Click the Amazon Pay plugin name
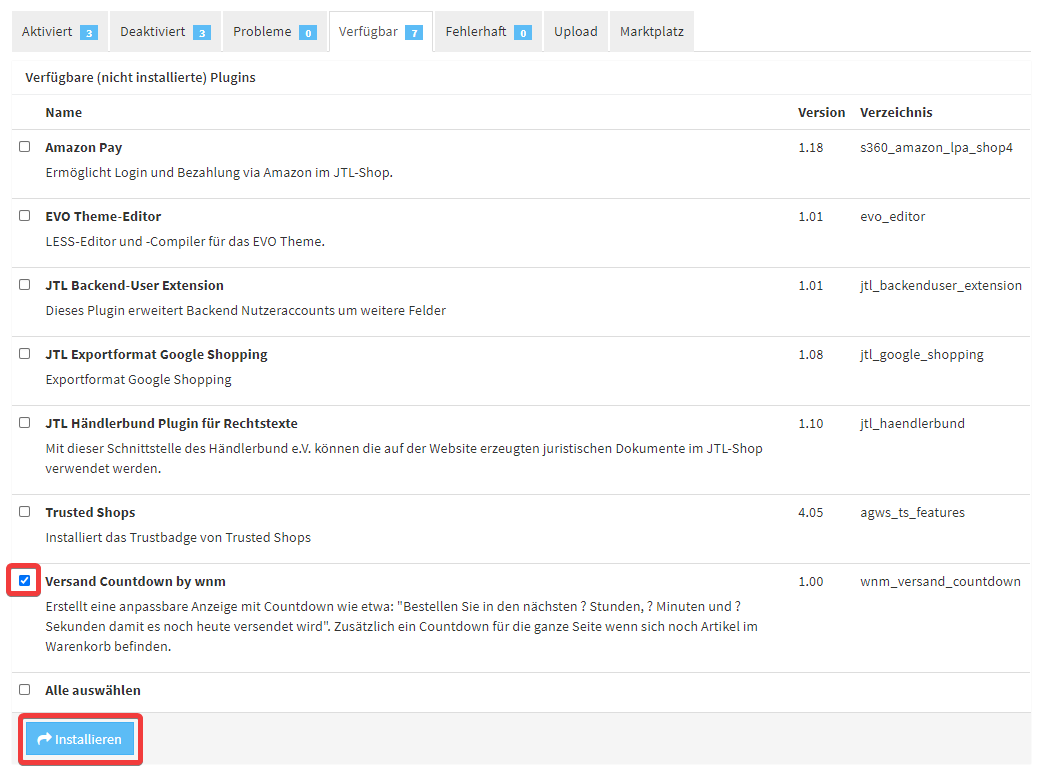Image resolution: width=1051 pixels, height=777 pixels. pyautogui.click(x=84, y=147)
